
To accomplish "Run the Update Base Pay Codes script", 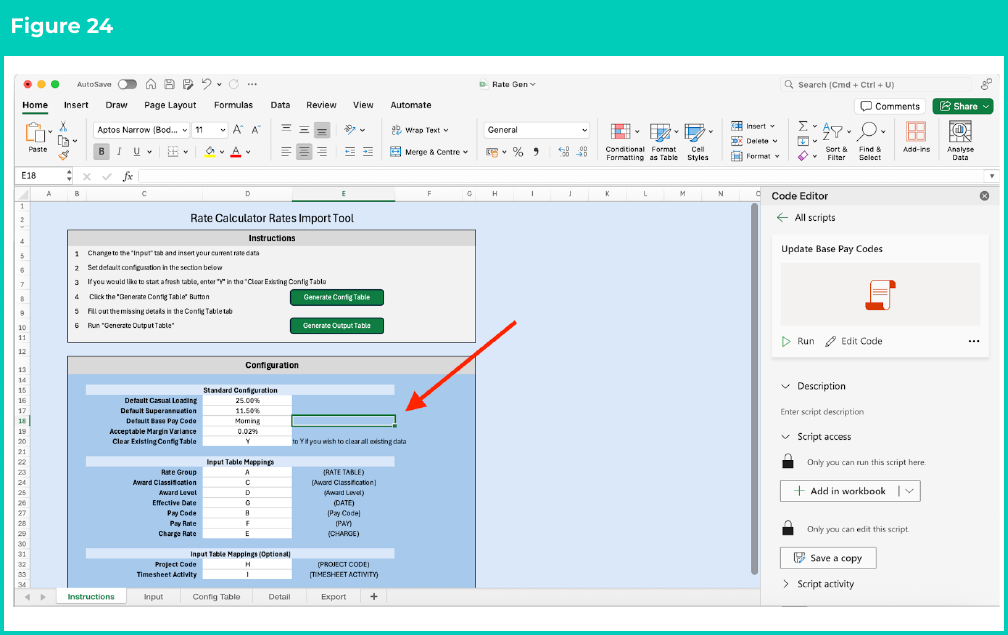I will coord(798,341).
